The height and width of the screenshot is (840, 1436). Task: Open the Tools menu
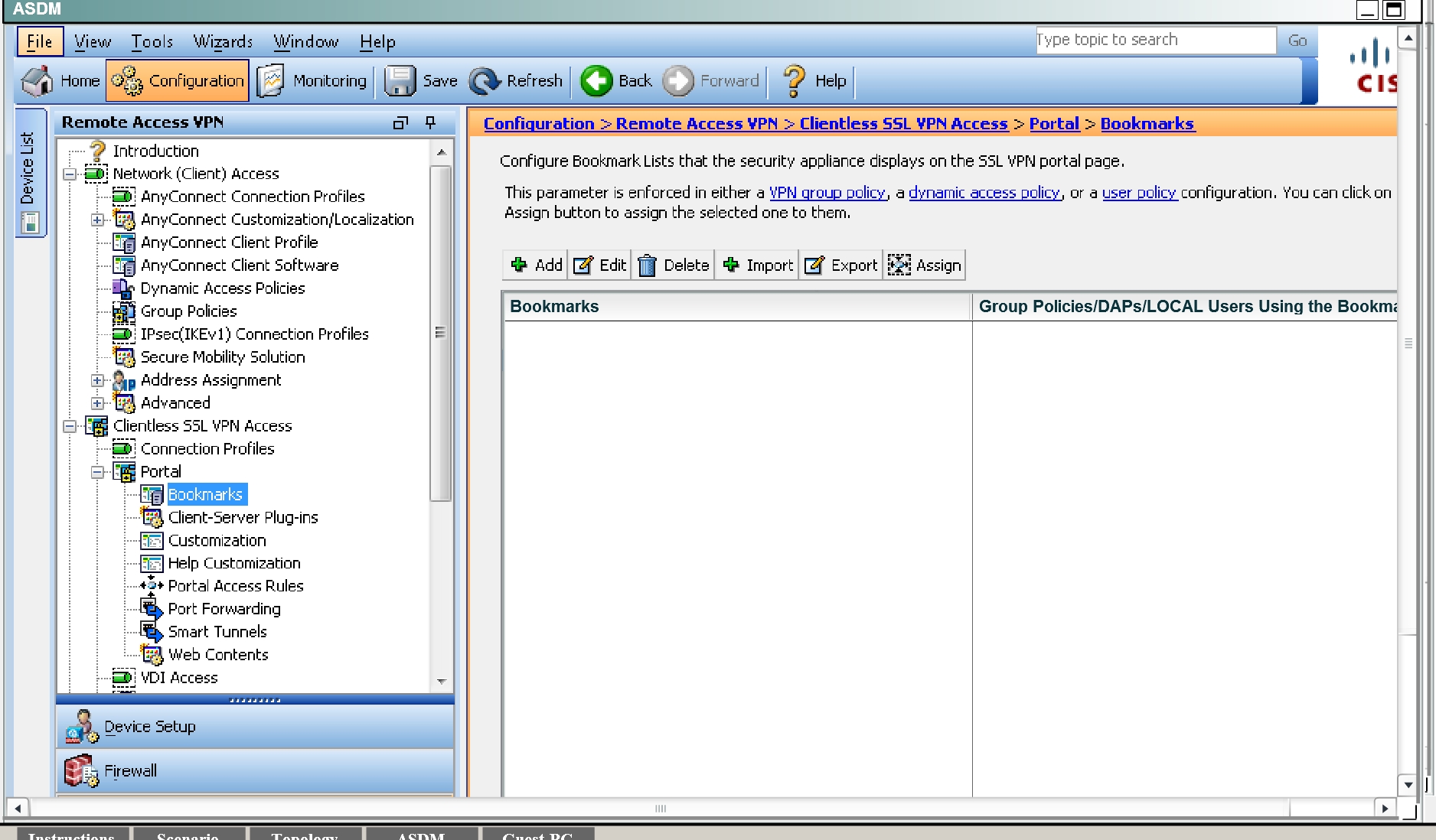(152, 42)
